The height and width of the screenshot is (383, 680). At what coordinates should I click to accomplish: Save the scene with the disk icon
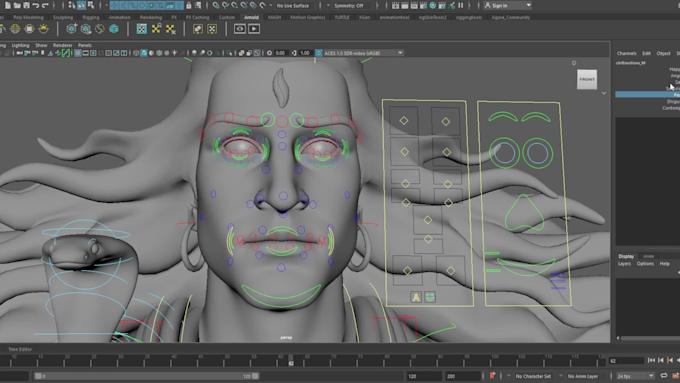pyautogui.click(x=26, y=5)
